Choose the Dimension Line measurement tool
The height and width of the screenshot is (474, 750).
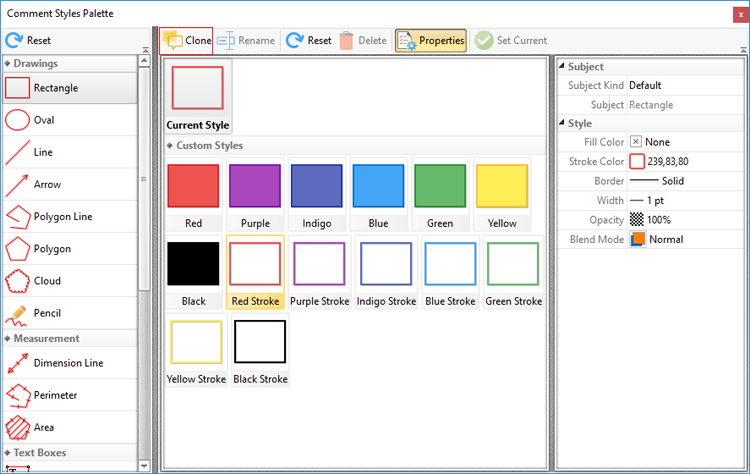point(68,363)
